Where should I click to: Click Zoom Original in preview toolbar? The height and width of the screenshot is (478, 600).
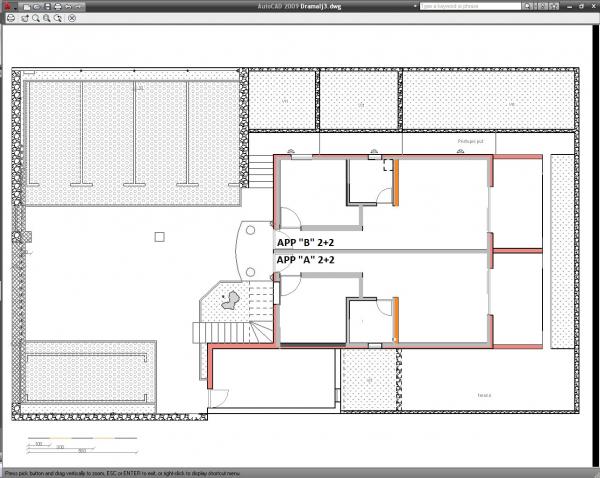pos(58,18)
